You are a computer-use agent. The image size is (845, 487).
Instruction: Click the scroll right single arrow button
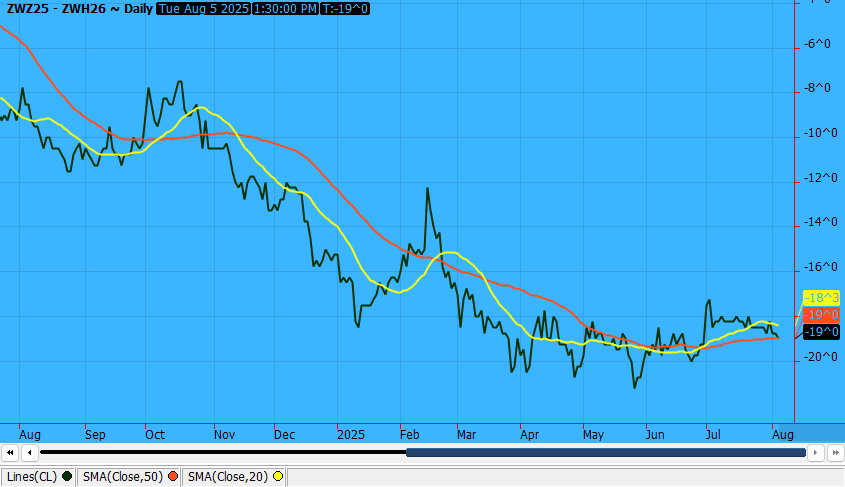coord(816,453)
